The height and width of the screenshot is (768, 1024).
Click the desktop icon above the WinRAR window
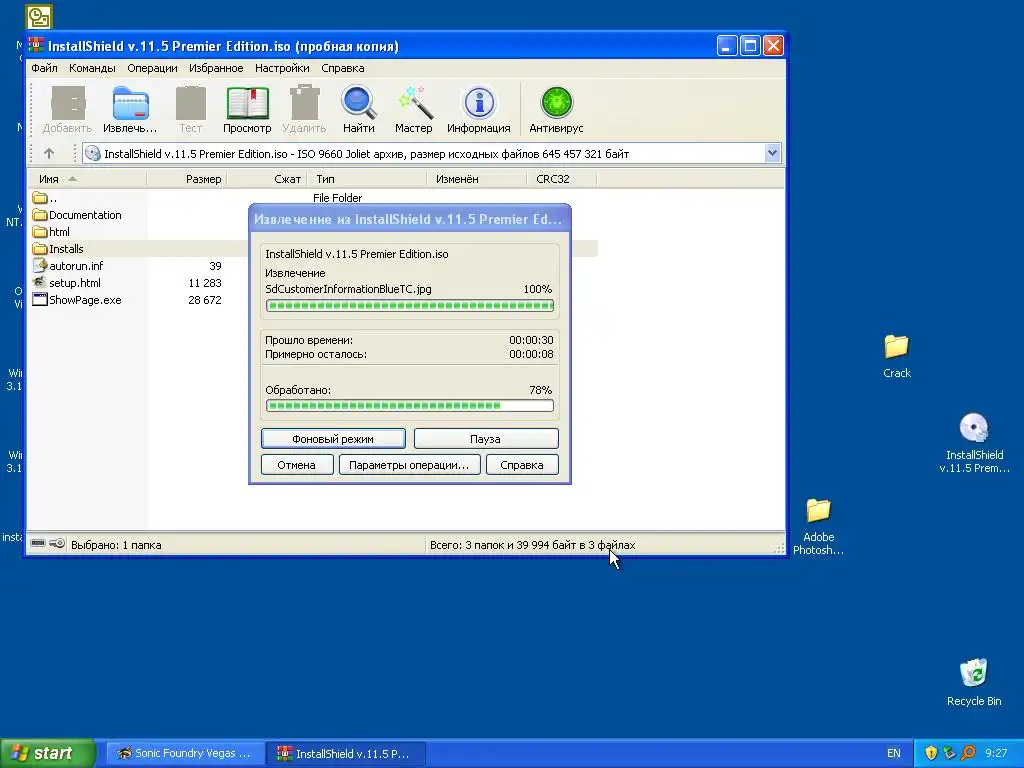click(38, 16)
